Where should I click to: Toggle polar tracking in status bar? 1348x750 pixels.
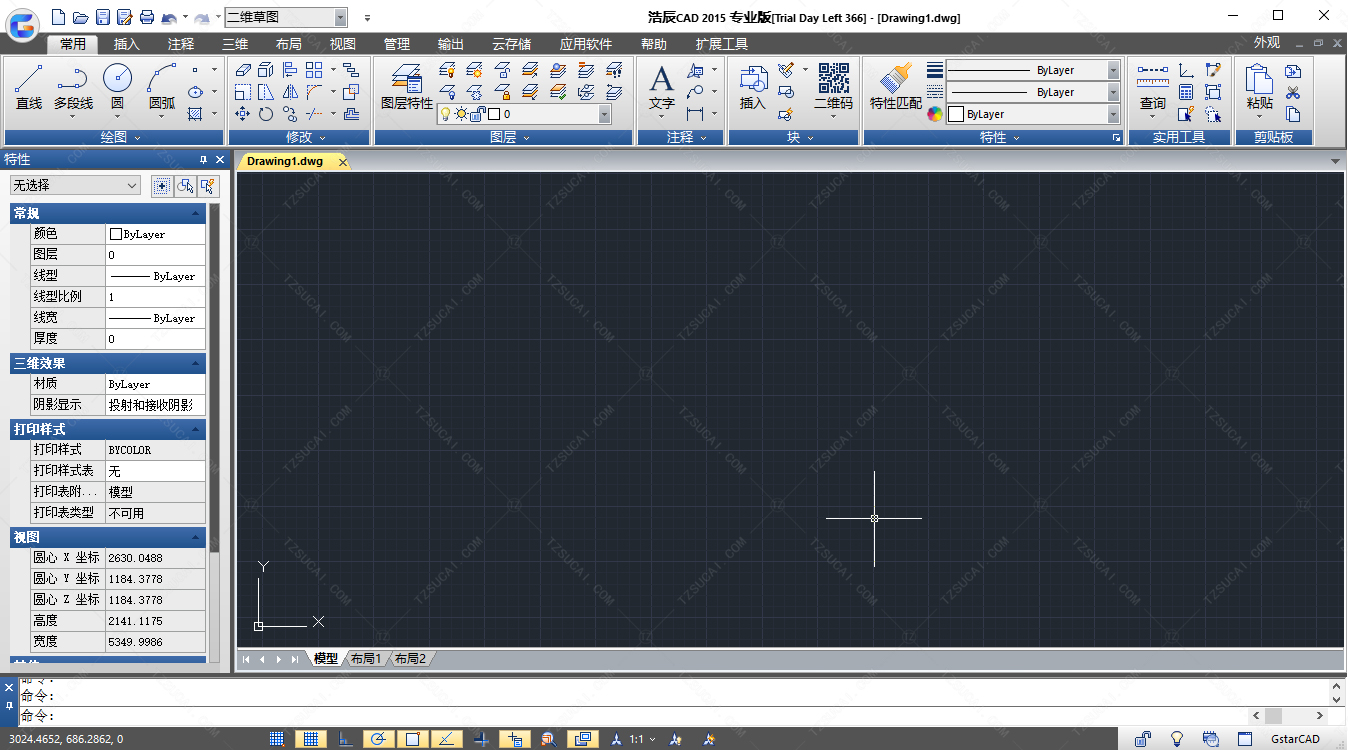378,739
